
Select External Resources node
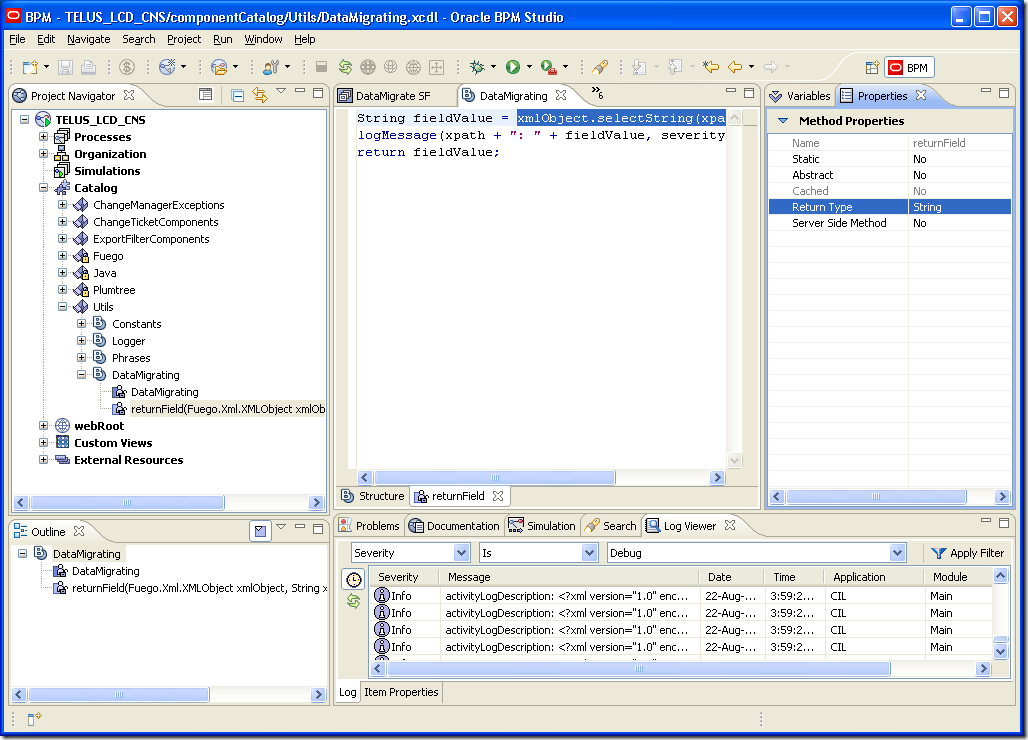(128, 459)
